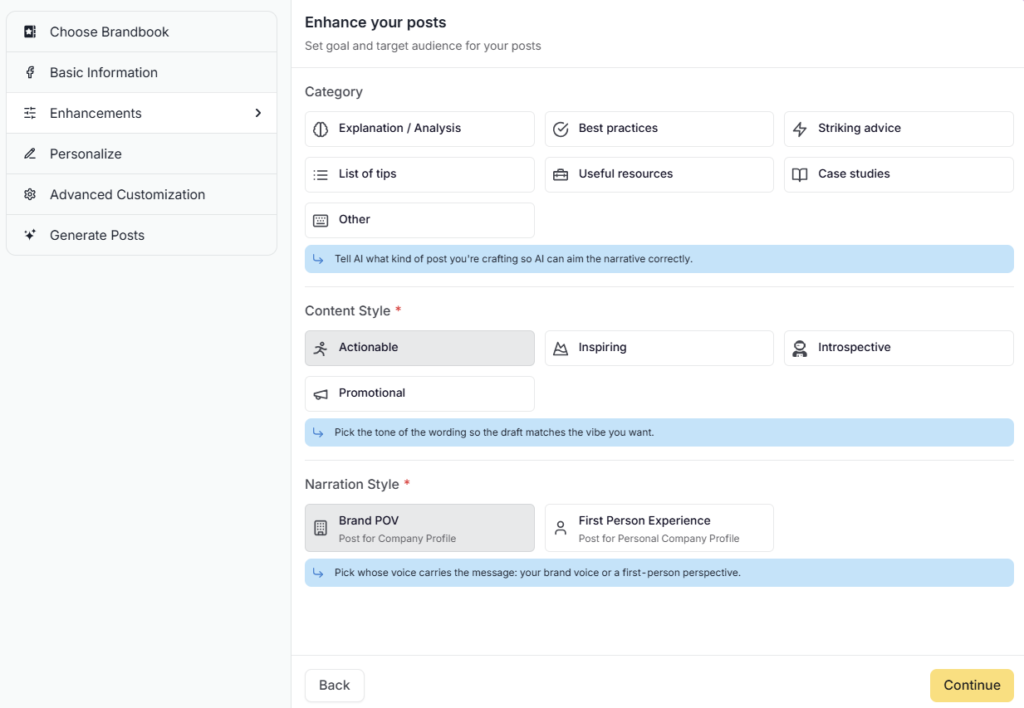Expand the Enhancements section chevron
1024x708 pixels.
(x=258, y=113)
